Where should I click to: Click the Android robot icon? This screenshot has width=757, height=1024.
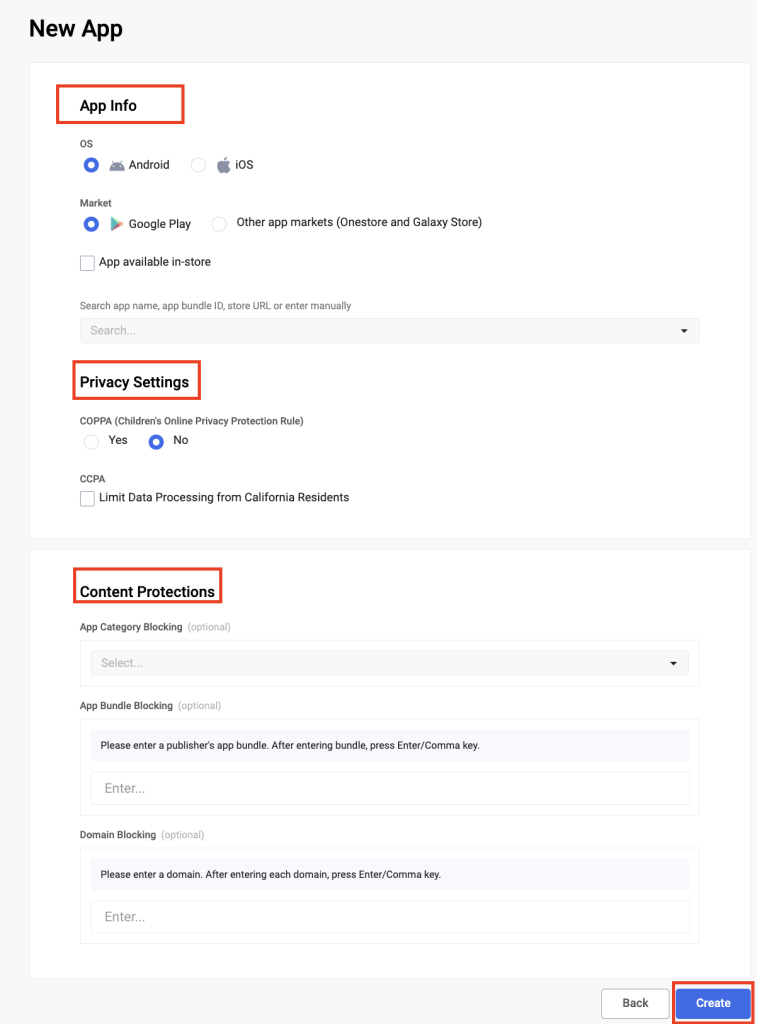point(116,164)
